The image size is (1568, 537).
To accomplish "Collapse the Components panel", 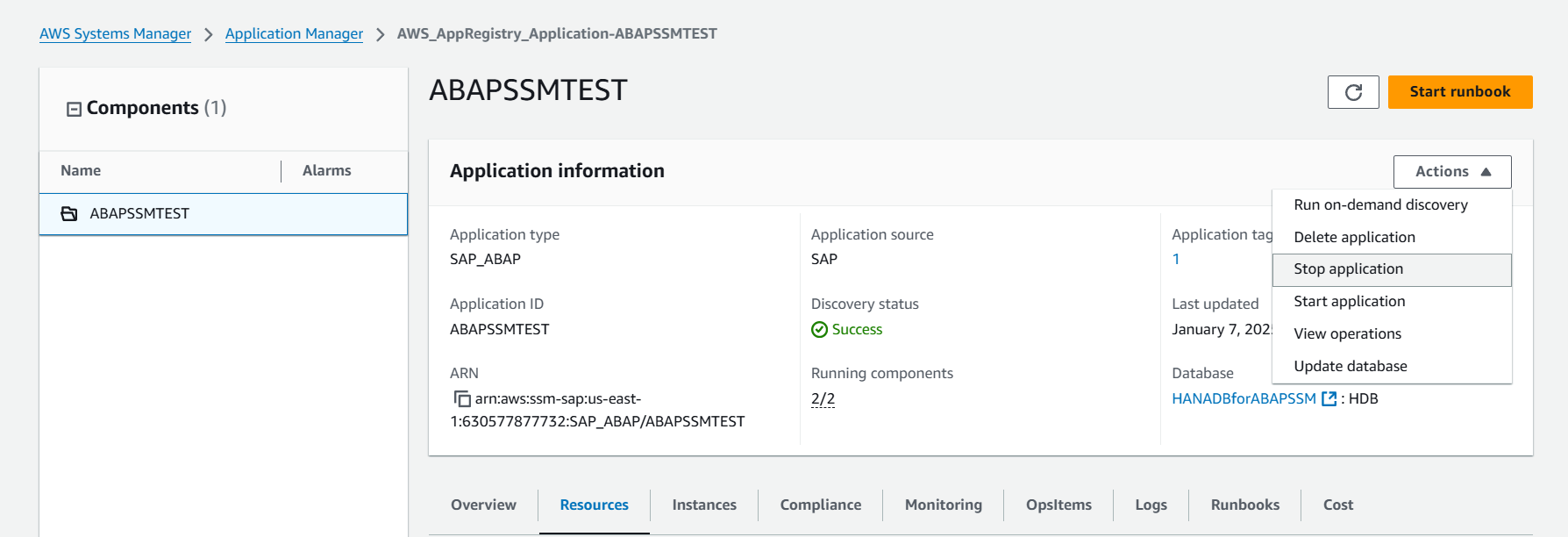I will 75,109.
